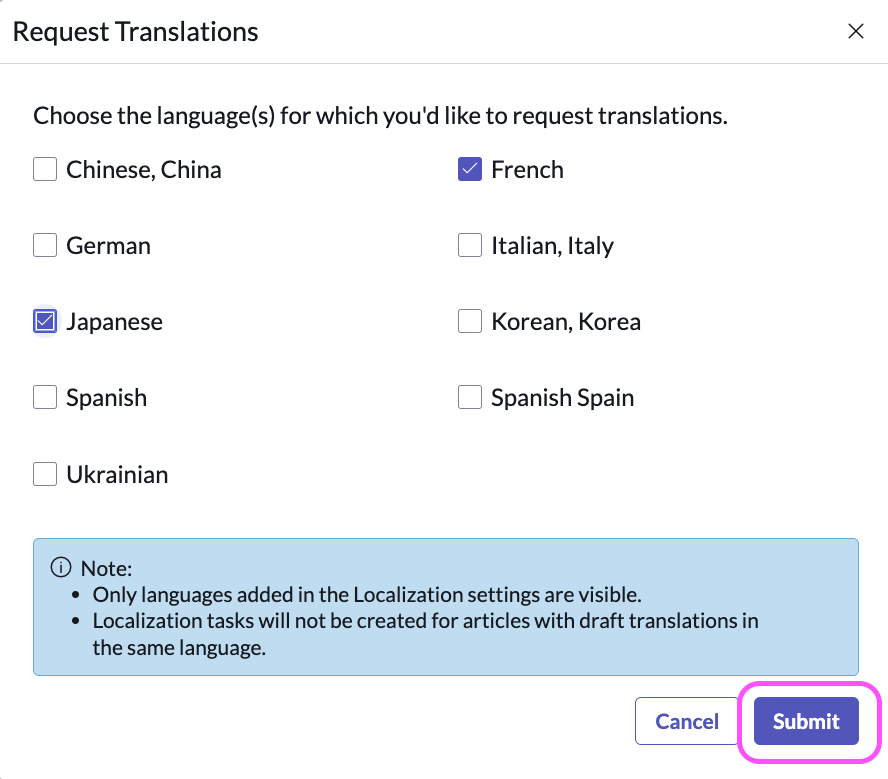Select Spanish Spain for translation

pos(469,397)
